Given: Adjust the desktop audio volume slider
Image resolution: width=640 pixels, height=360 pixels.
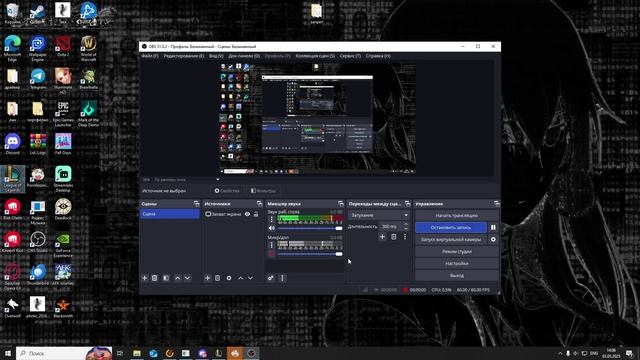Looking at the screenshot, I should pos(310,228).
